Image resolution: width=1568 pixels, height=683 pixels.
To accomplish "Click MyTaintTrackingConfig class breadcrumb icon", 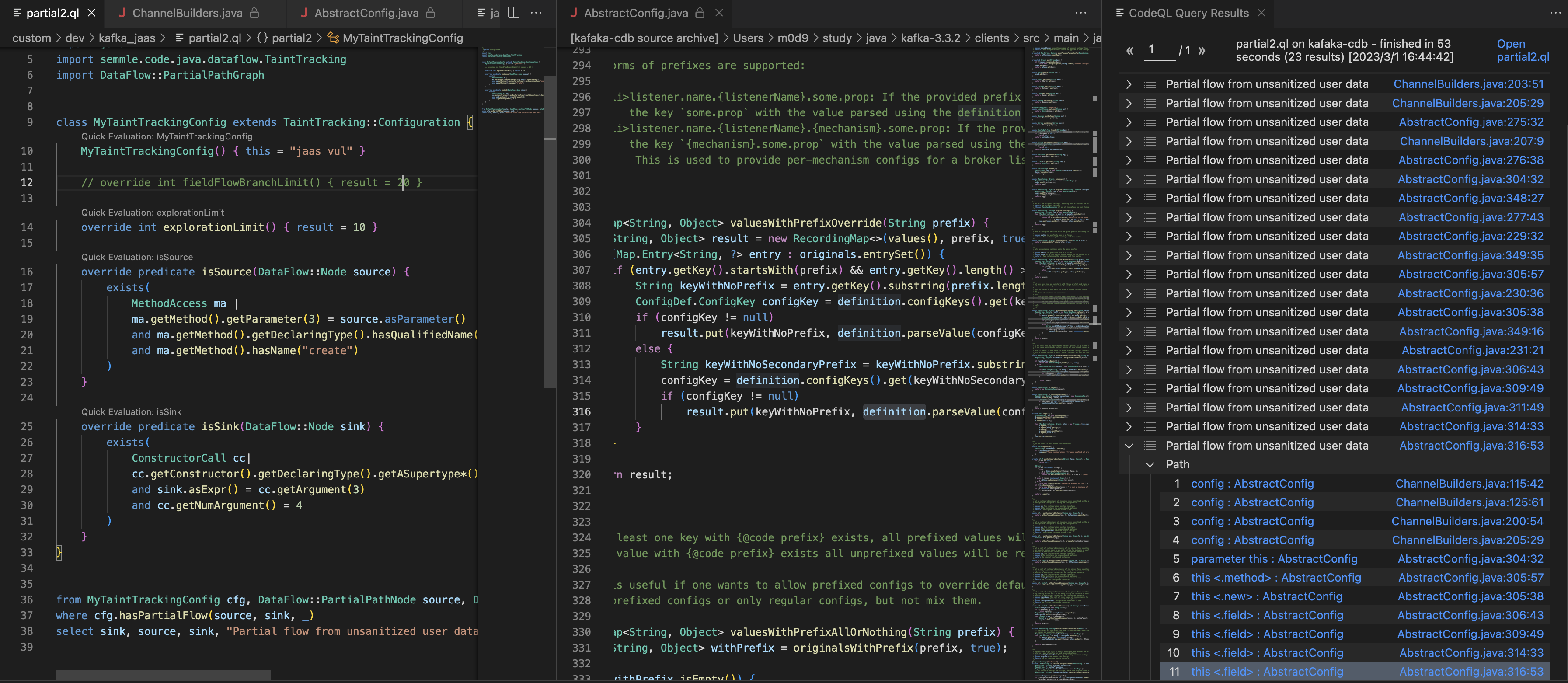I will [333, 38].
